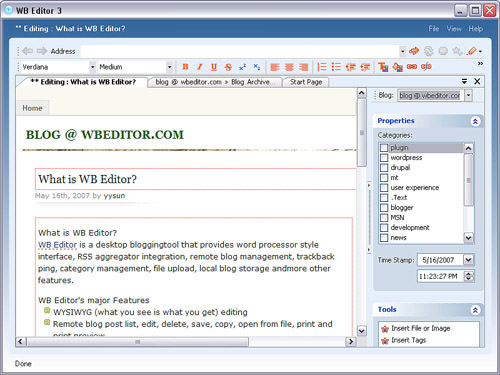
Task: Align text right
Action: (x=303, y=67)
